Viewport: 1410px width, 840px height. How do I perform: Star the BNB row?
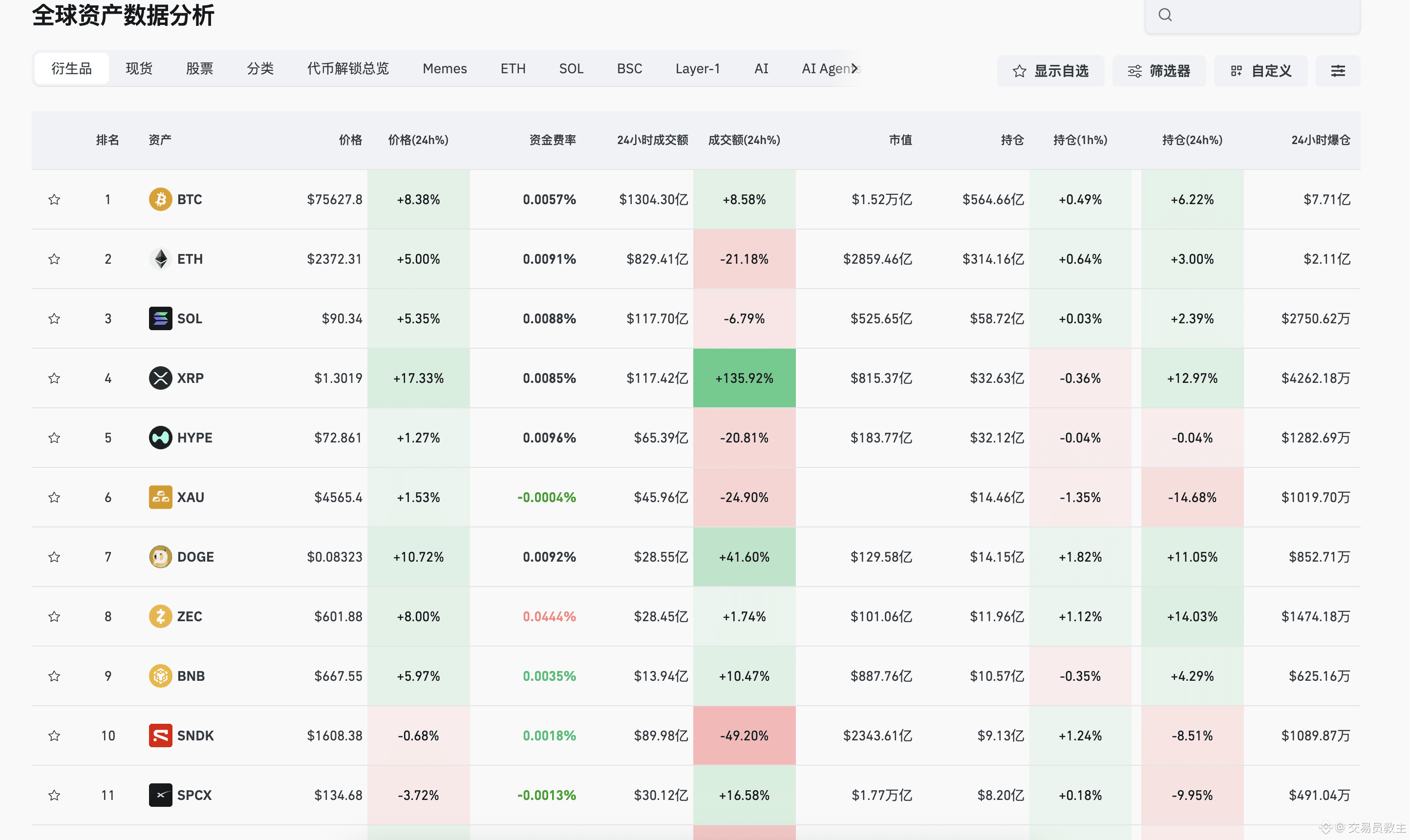click(54, 676)
